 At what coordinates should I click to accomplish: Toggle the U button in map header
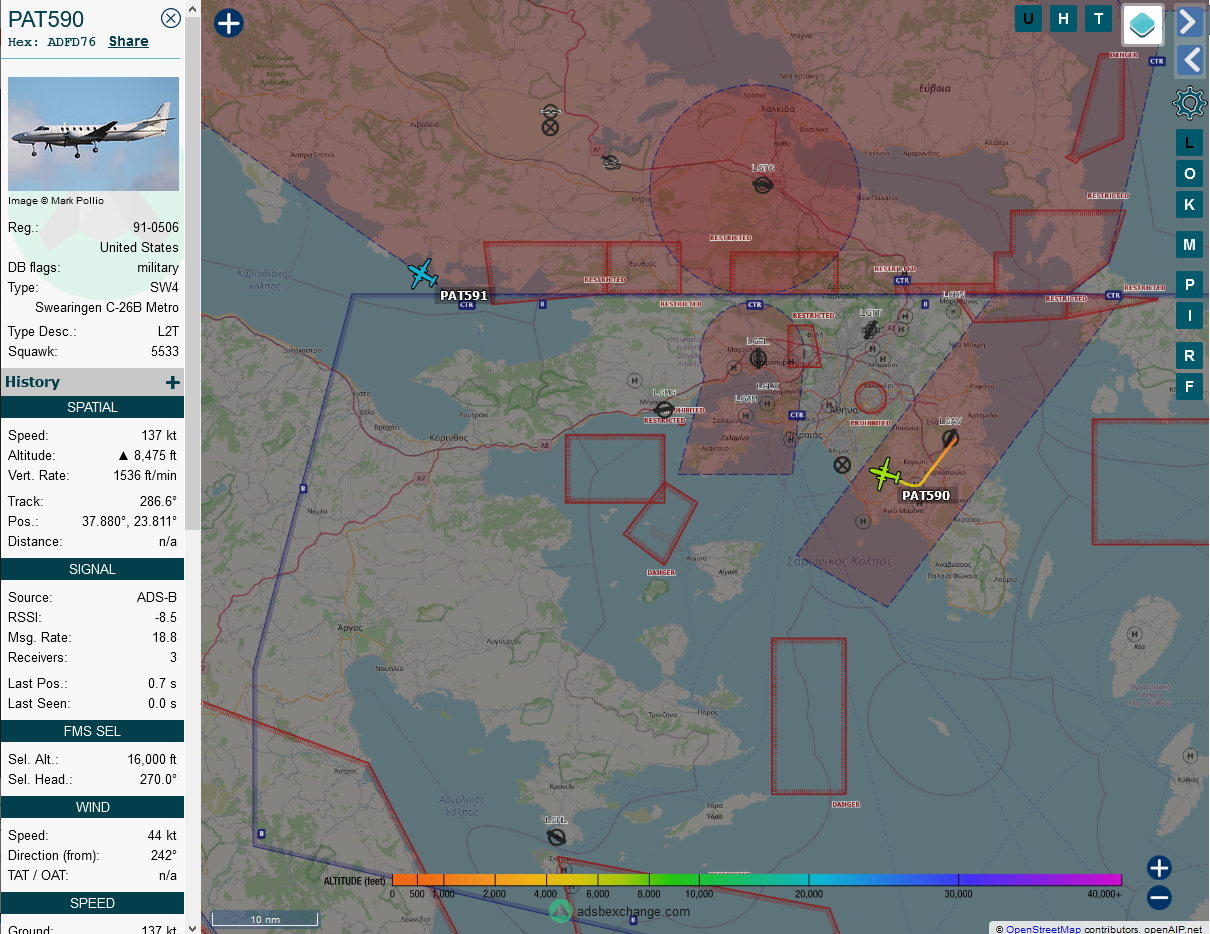click(x=1028, y=18)
